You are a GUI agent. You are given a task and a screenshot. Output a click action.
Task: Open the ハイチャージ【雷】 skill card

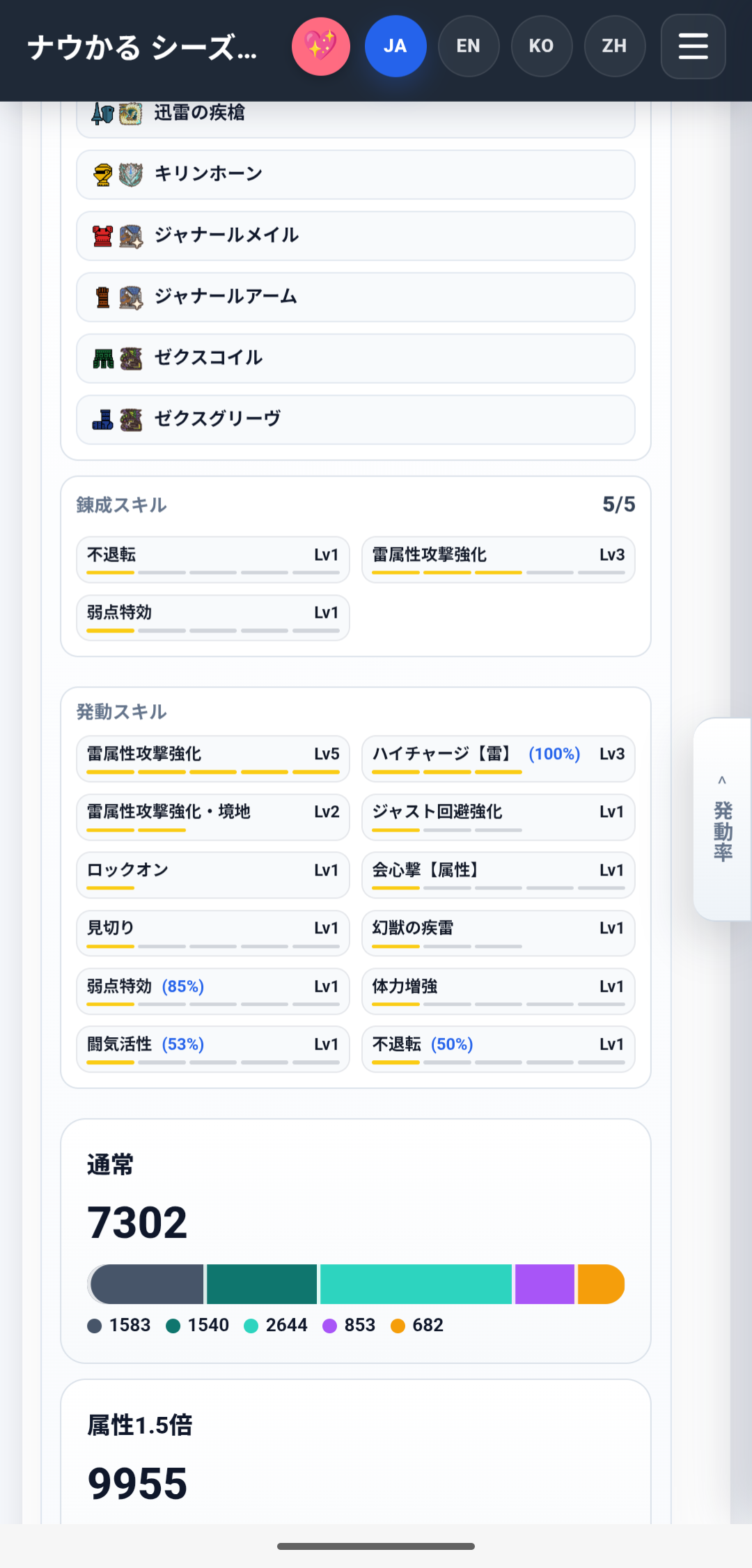click(x=499, y=759)
